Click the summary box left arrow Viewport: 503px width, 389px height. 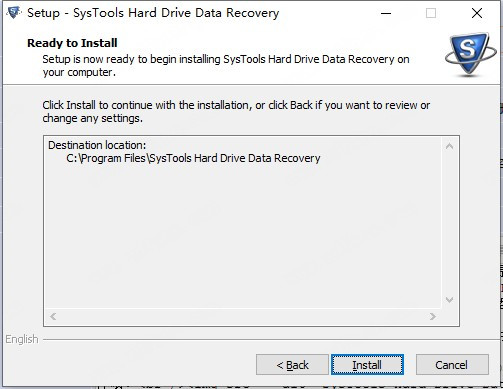pyautogui.click(x=53, y=316)
